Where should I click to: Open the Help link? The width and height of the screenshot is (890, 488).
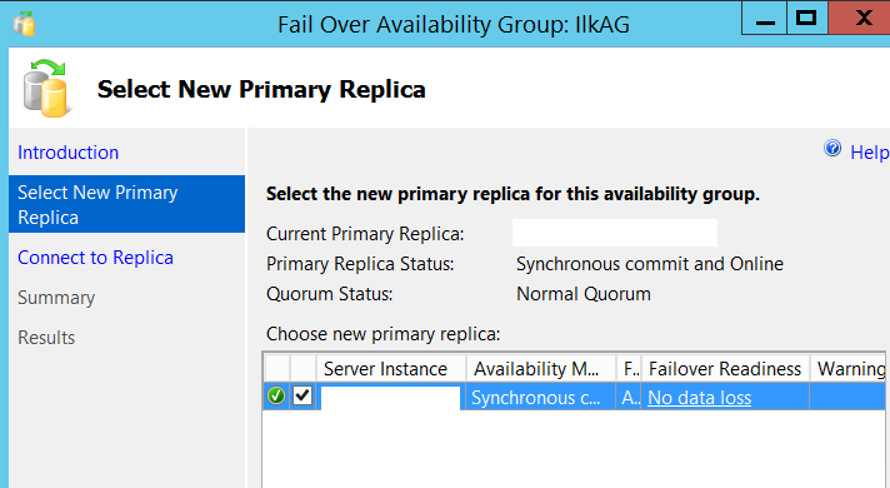(869, 152)
